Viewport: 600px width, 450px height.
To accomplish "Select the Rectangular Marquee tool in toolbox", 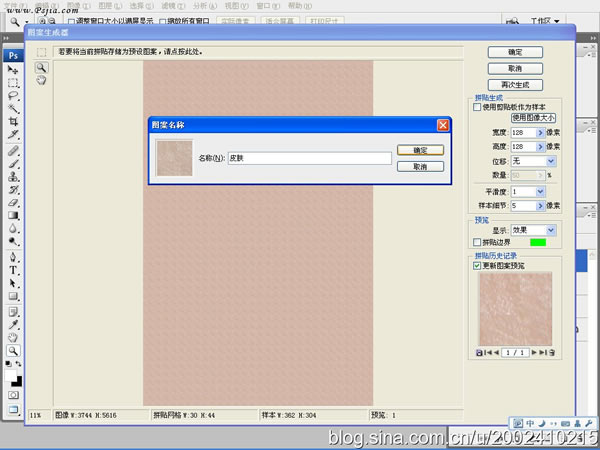I will (x=13, y=83).
